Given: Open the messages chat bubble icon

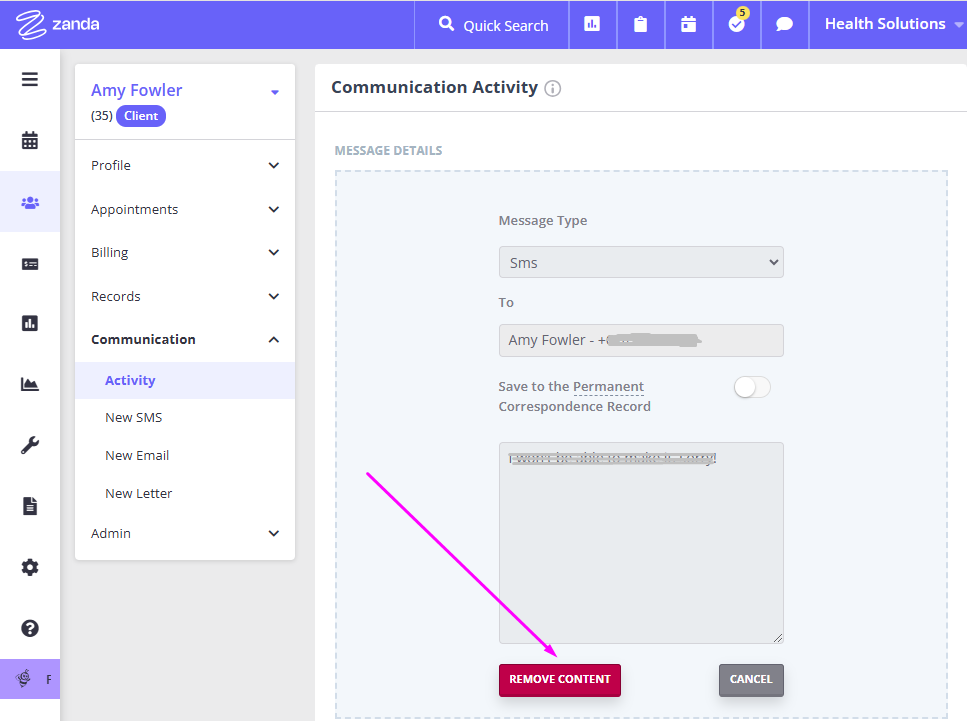Looking at the screenshot, I should tap(785, 25).
